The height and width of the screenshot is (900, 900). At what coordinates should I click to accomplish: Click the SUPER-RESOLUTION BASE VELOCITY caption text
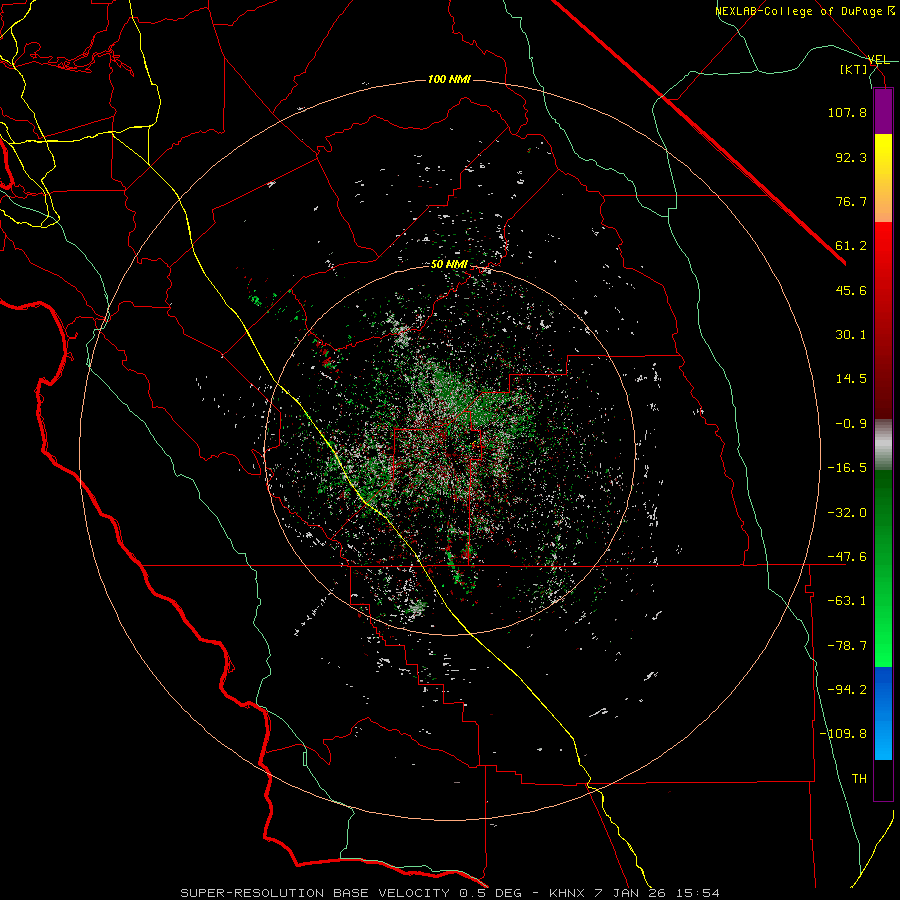(x=315, y=893)
